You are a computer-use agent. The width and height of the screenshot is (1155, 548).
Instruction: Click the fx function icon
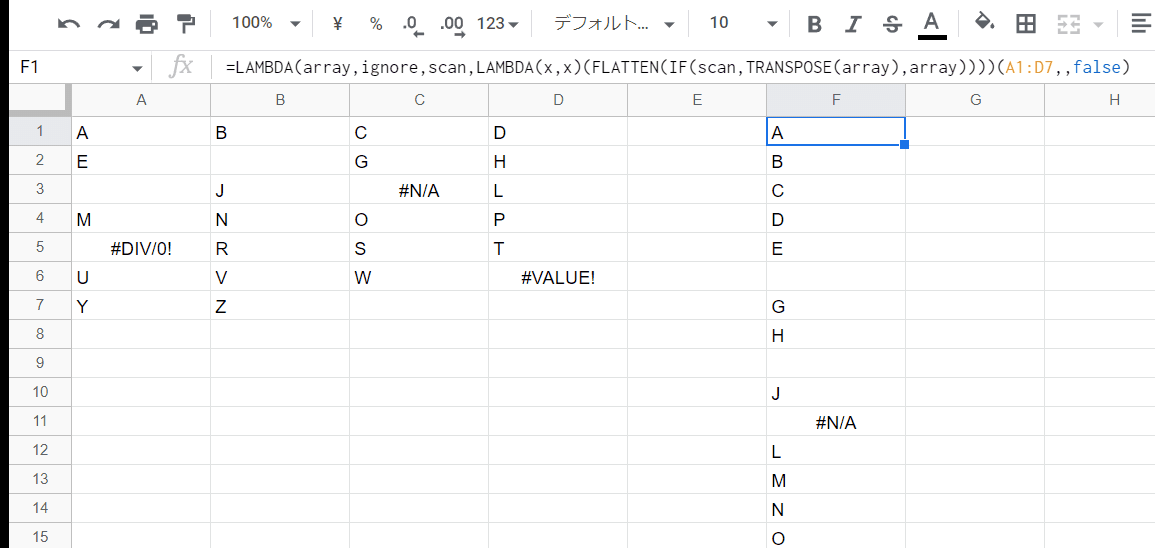[180, 67]
